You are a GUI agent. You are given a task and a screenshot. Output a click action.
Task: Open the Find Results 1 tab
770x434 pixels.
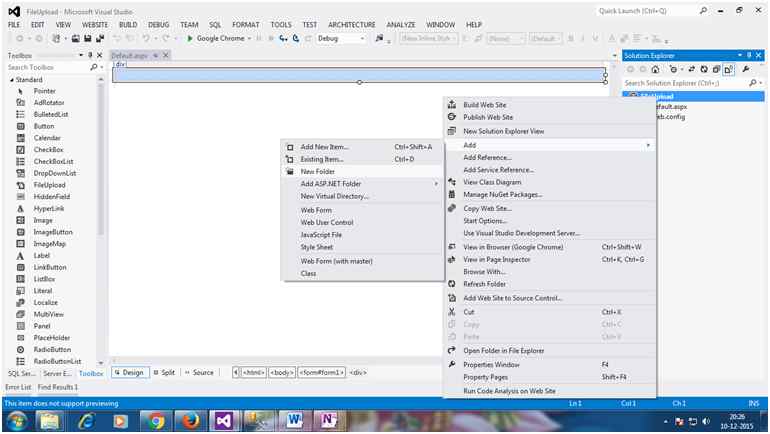58,387
